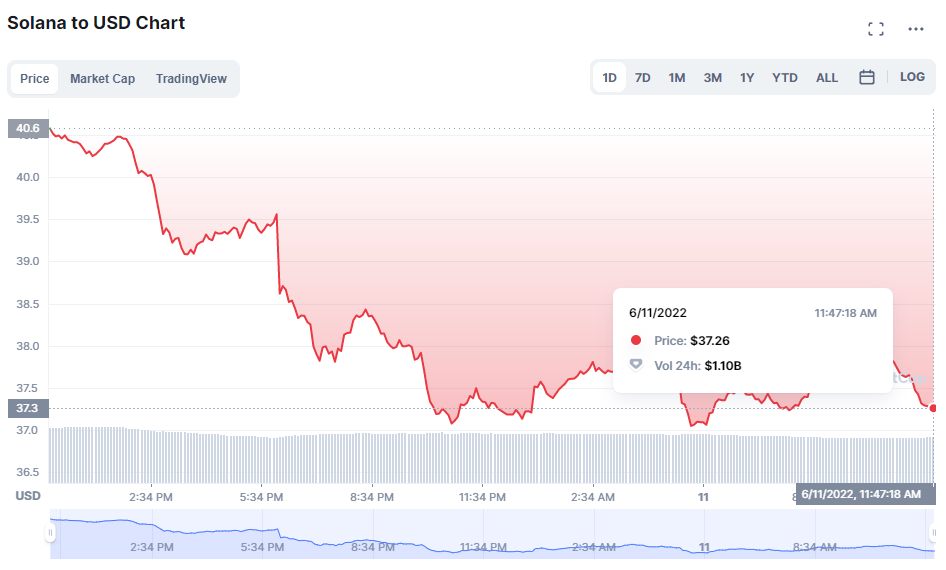Viewport: 946px width, 570px height.
Task: Click the 8:34 PM x-axis label
Action: [372, 498]
